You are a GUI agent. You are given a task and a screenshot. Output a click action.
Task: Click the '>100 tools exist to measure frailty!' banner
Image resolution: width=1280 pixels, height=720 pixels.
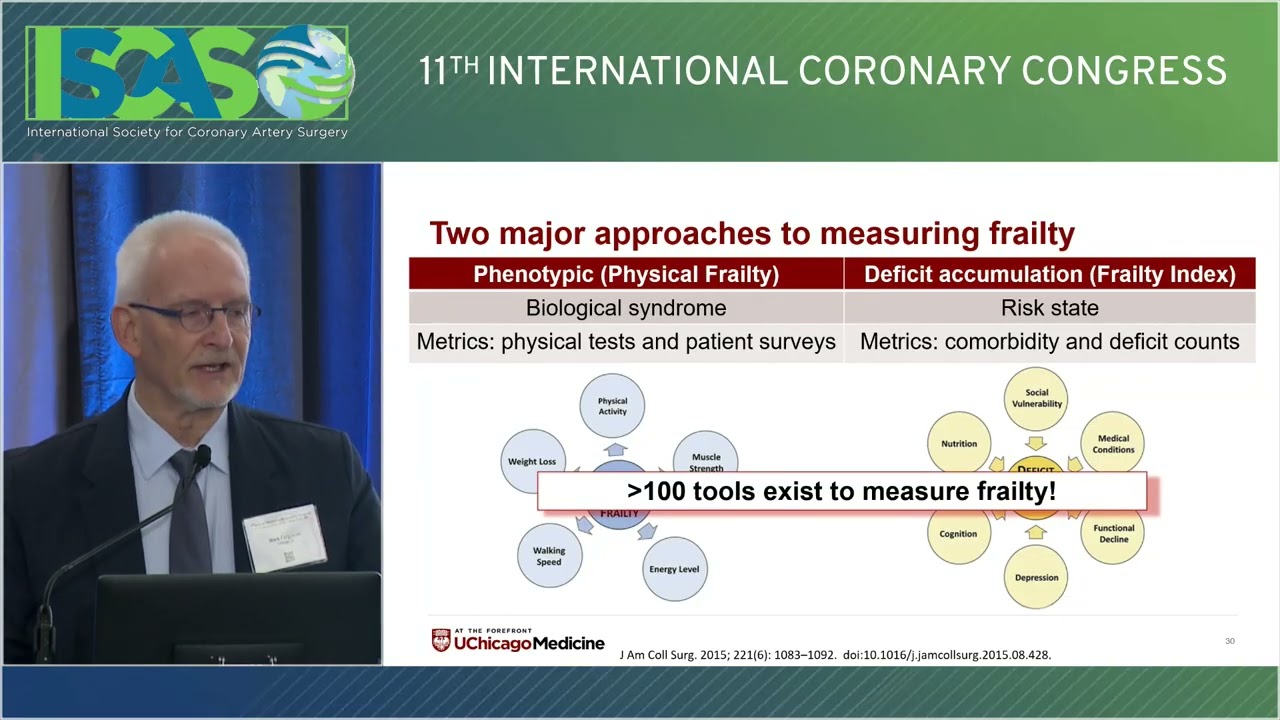click(842, 491)
